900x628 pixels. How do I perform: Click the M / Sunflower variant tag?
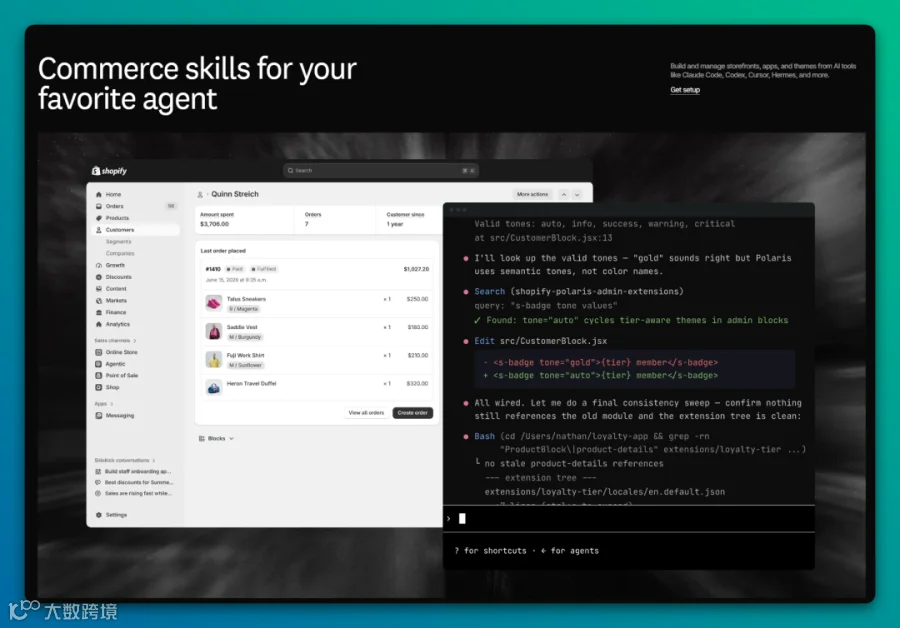pos(245,365)
